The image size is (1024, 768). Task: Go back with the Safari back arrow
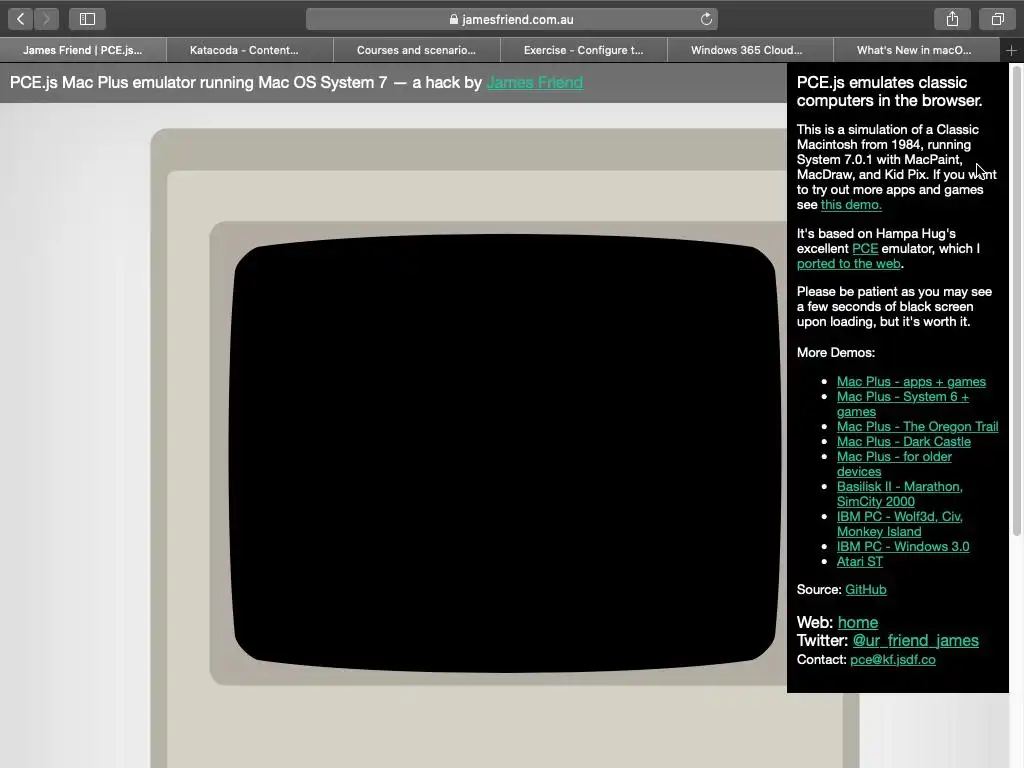[x=20, y=19]
